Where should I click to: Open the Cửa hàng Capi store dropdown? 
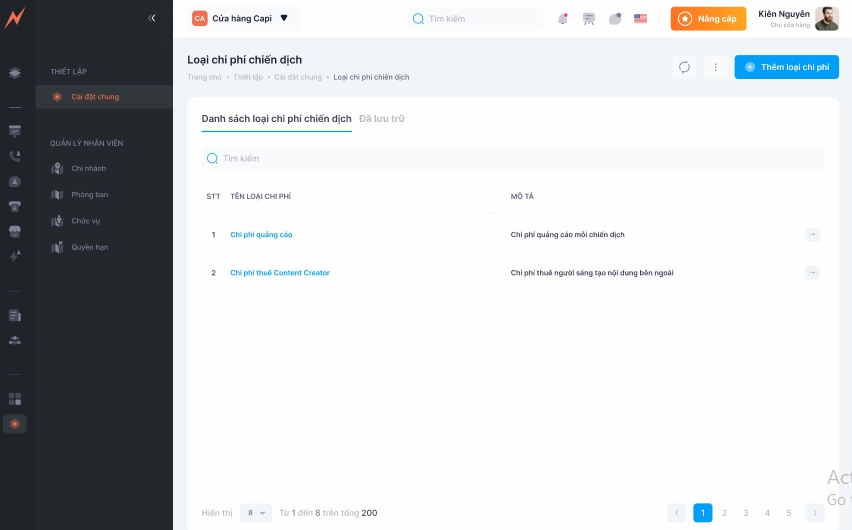tap(242, 18)
